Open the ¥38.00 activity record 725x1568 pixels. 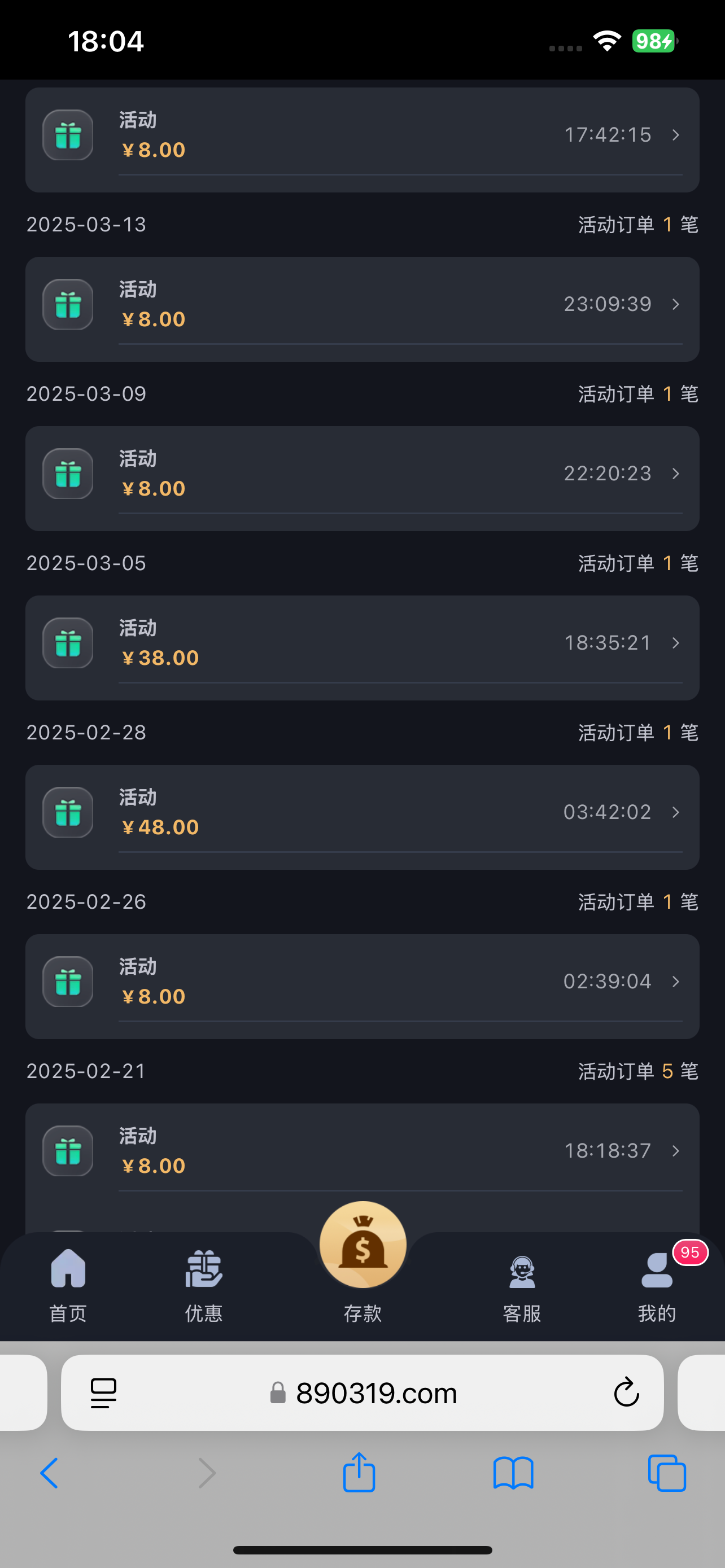click(362, 643)
